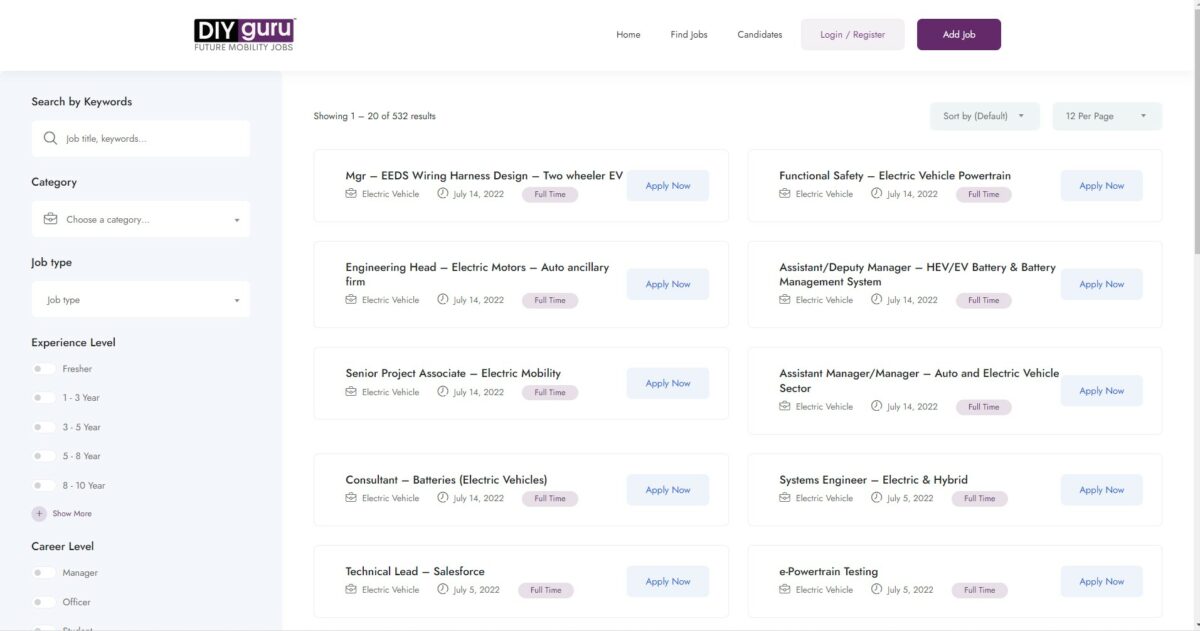Apply Now for Functional Safety job
Screen dimensions: 1200x631
(1102, 186)
